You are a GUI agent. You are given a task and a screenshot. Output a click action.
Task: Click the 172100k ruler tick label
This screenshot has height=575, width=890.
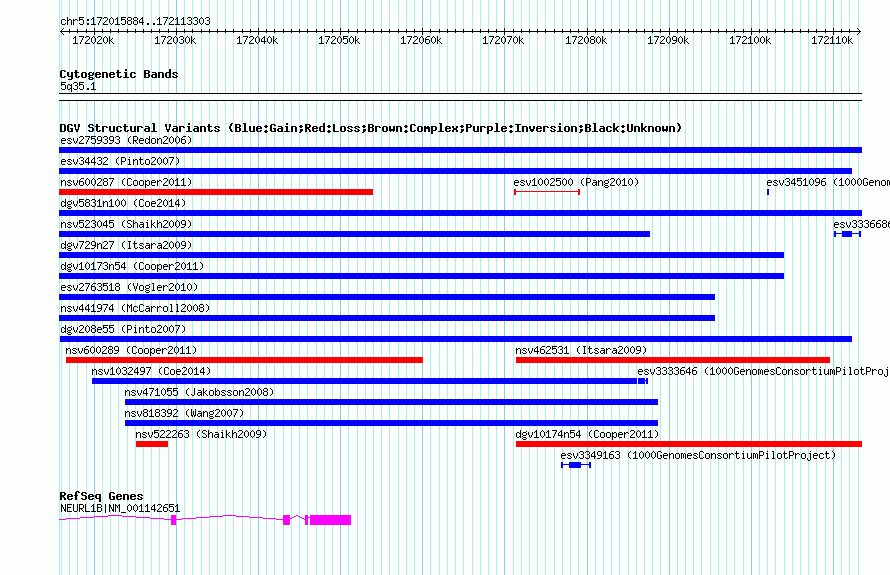(750, 40)
